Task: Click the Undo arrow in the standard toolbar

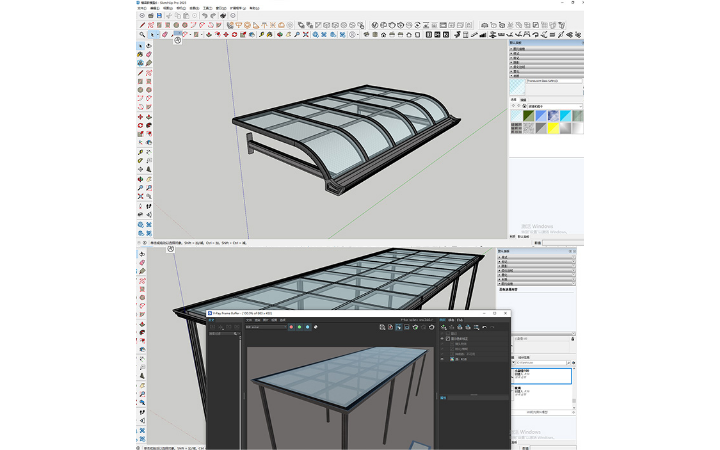Action: [205, 16]
